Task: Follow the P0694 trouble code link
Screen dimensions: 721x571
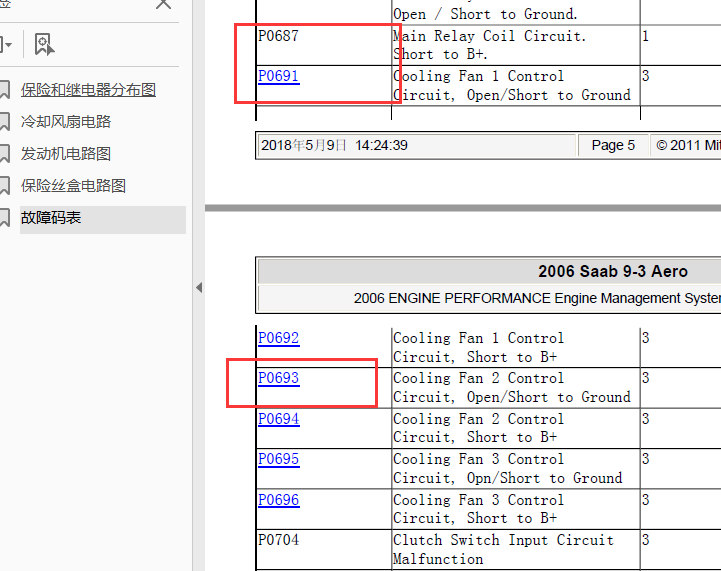Action: [x=279, y=419]
